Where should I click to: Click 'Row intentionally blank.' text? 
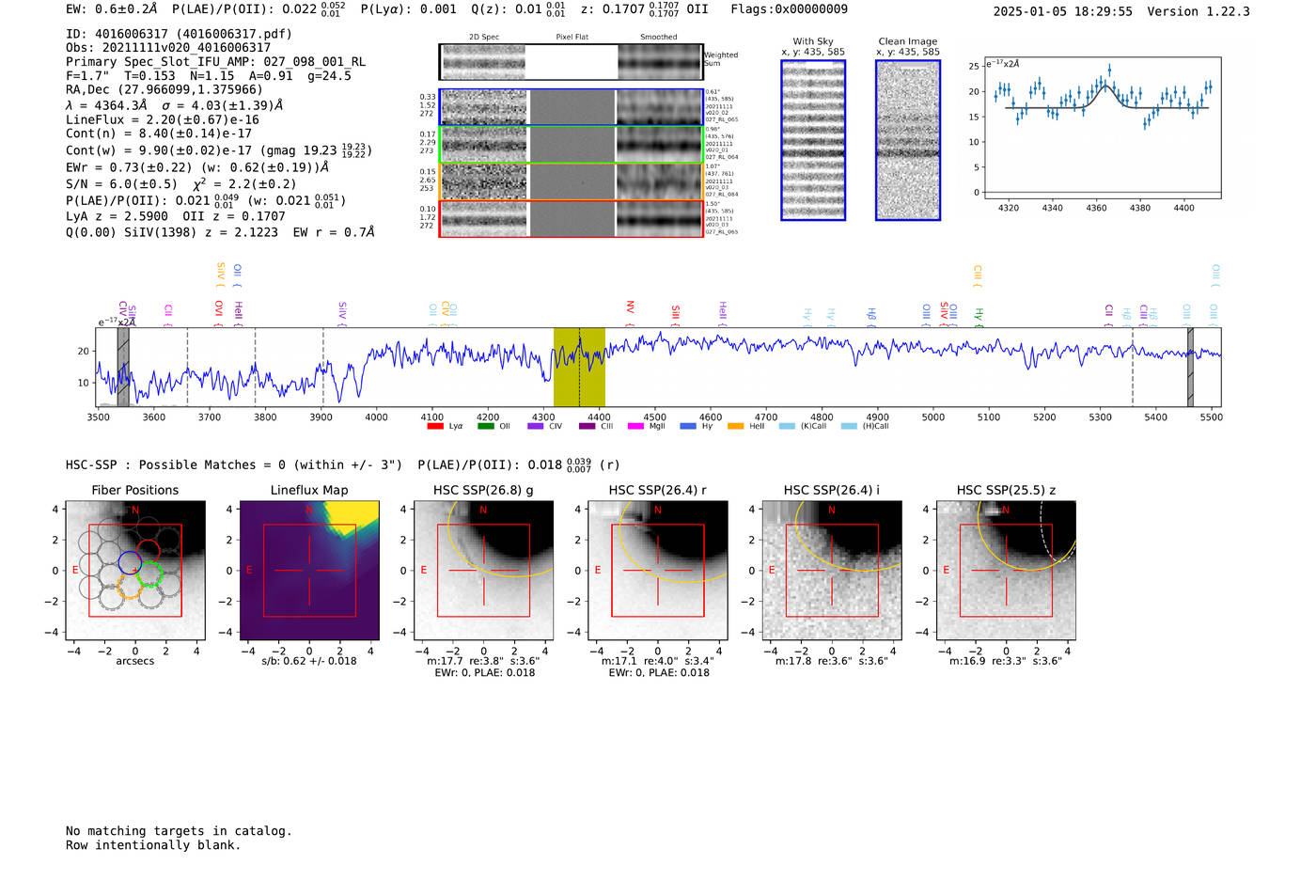[153, 845]
